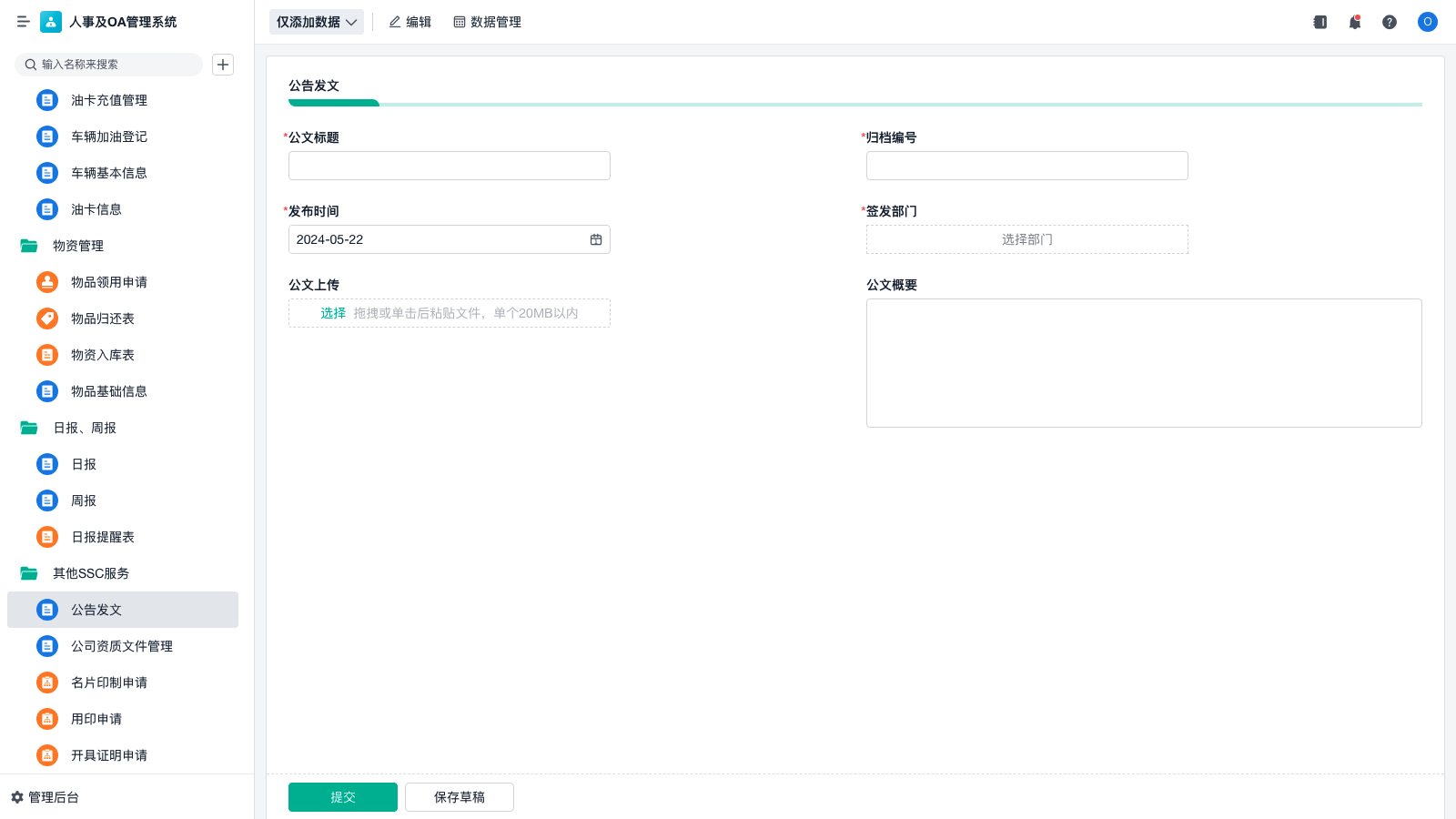Open the 编辑 menu item
The height and width of the screenshot is (819, 1456).
pyautogui.click(x=409, y=22)
